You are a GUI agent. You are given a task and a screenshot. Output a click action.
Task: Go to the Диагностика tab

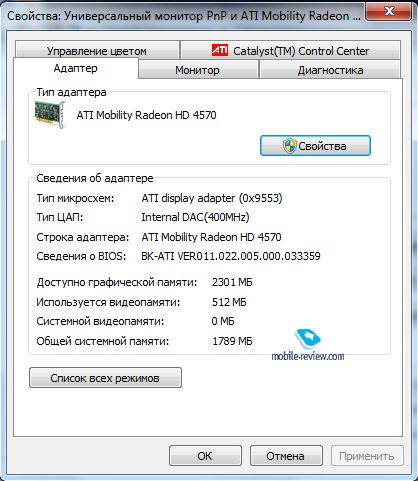(x=330, y=70)
